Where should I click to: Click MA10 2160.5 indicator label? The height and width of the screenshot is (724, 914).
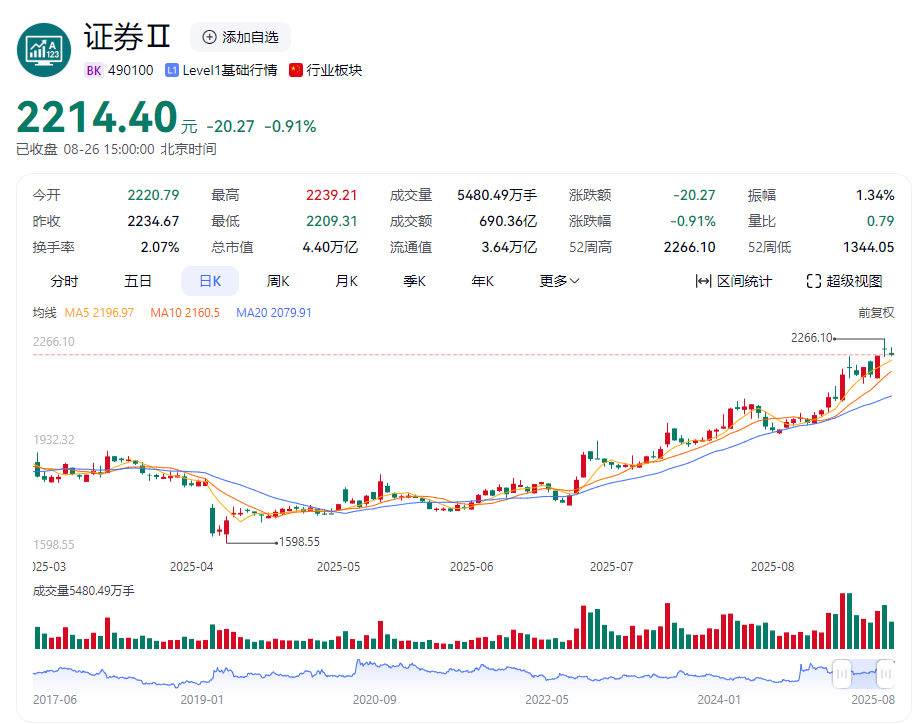pyautogui.click(x=185, y=313)
